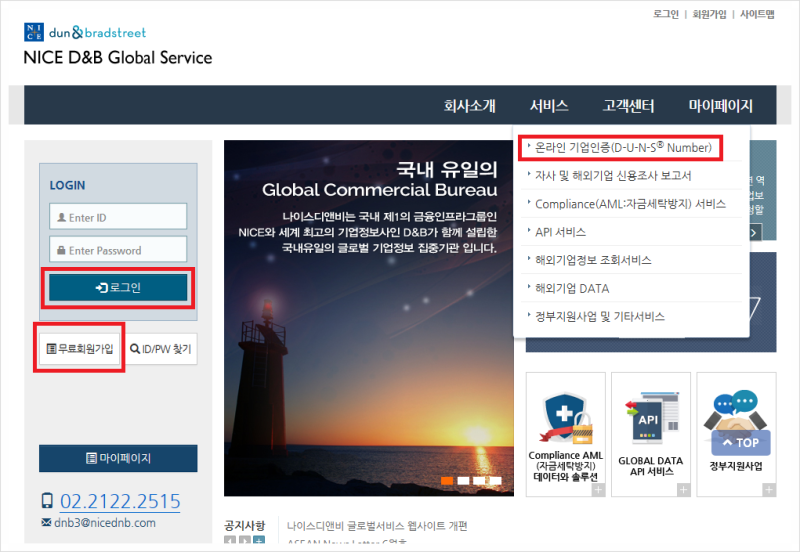Open the 회사소개 menu

pyautogui.click(x=469, y=106)
